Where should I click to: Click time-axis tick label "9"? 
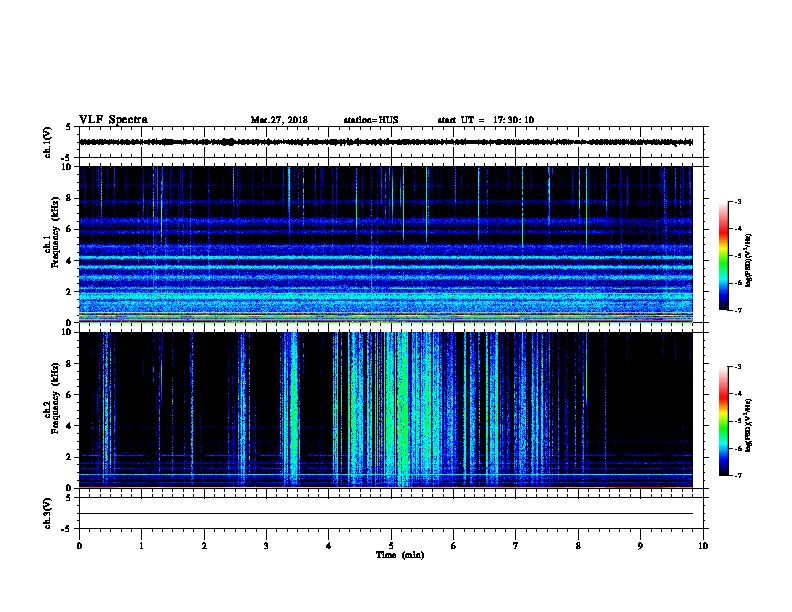tap(640, 546)
